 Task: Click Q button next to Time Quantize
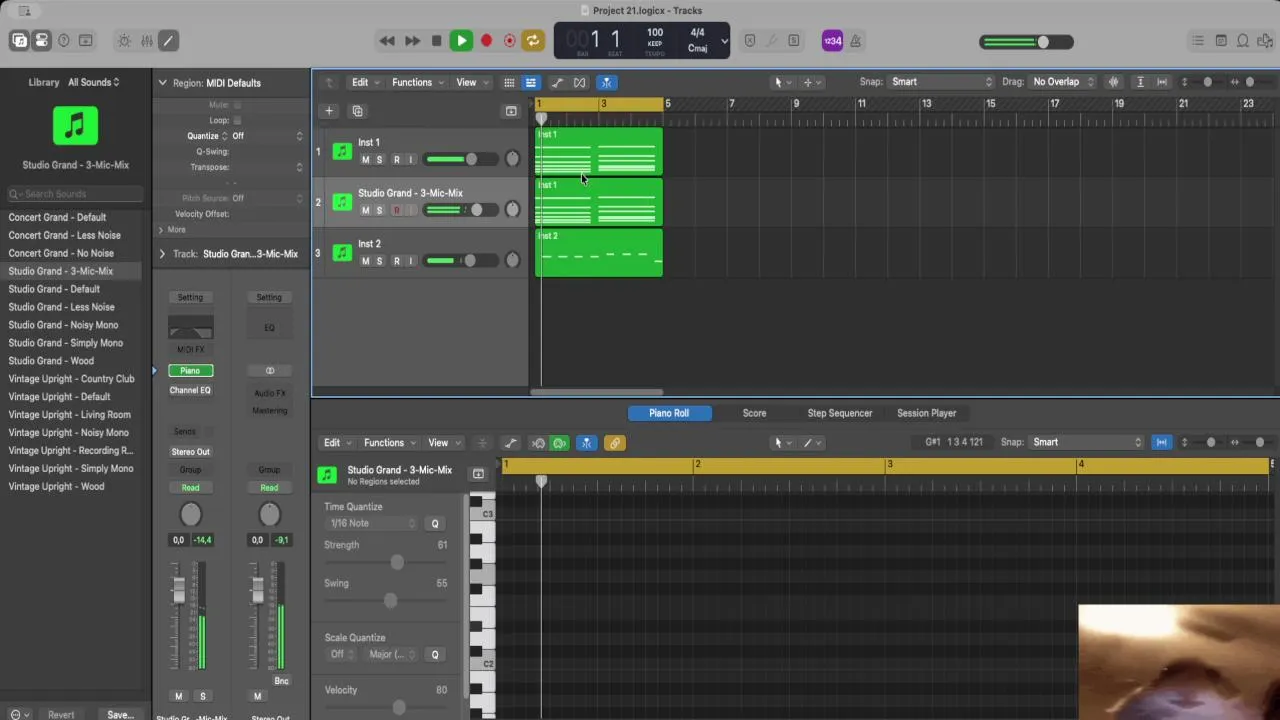435,523
